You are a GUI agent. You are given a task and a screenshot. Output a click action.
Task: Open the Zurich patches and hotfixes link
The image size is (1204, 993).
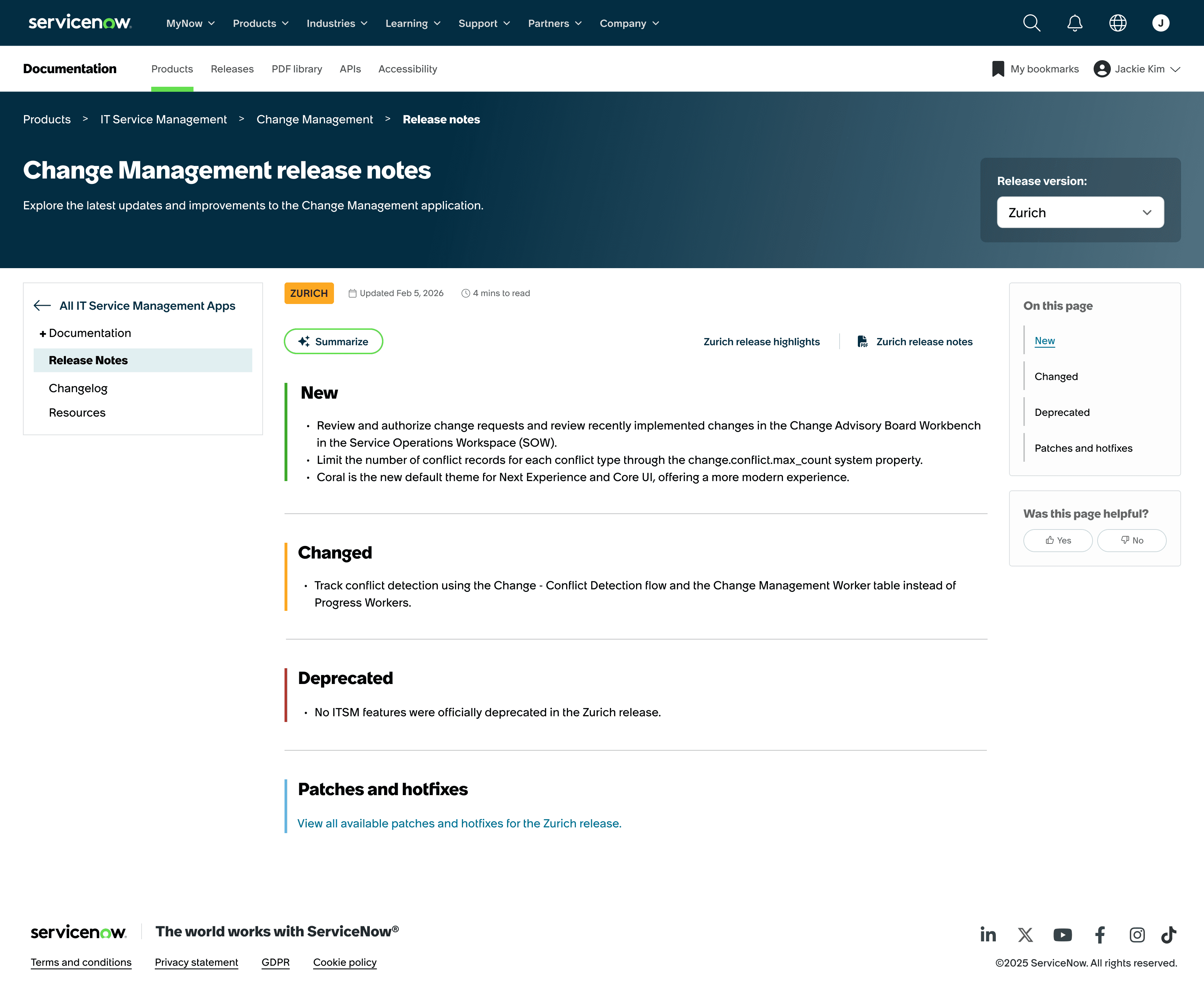[459, 824]
